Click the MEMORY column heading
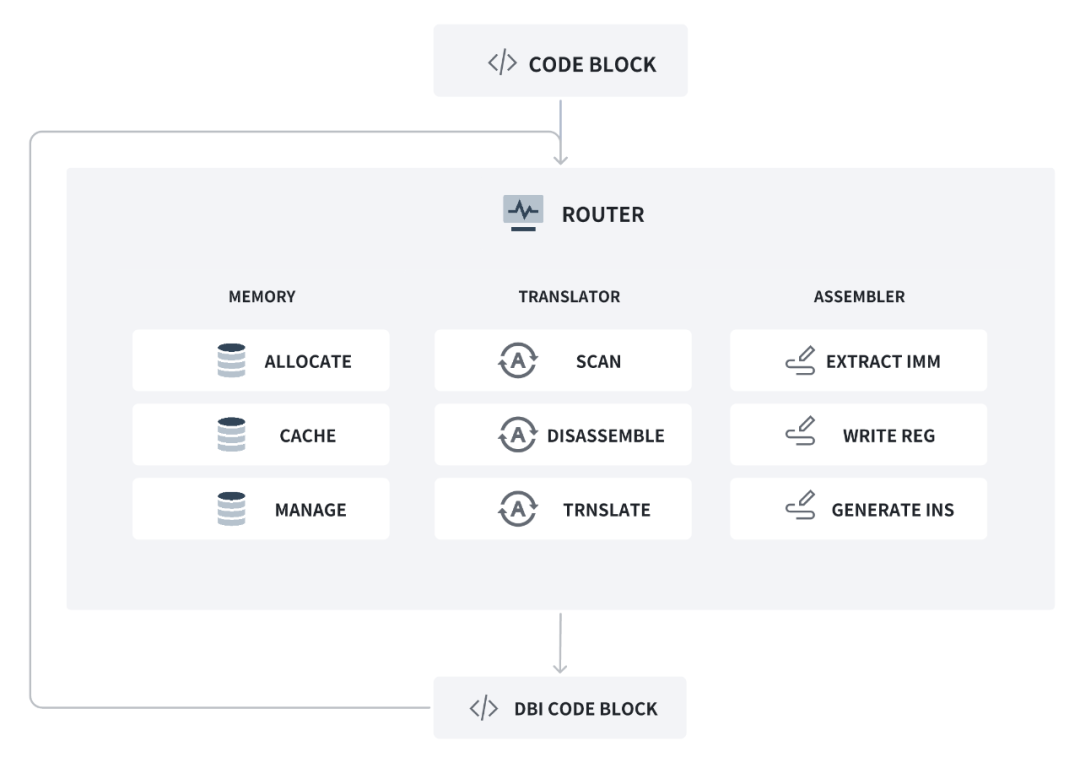This screenshot has height=763, width=1080. point(262,297)
